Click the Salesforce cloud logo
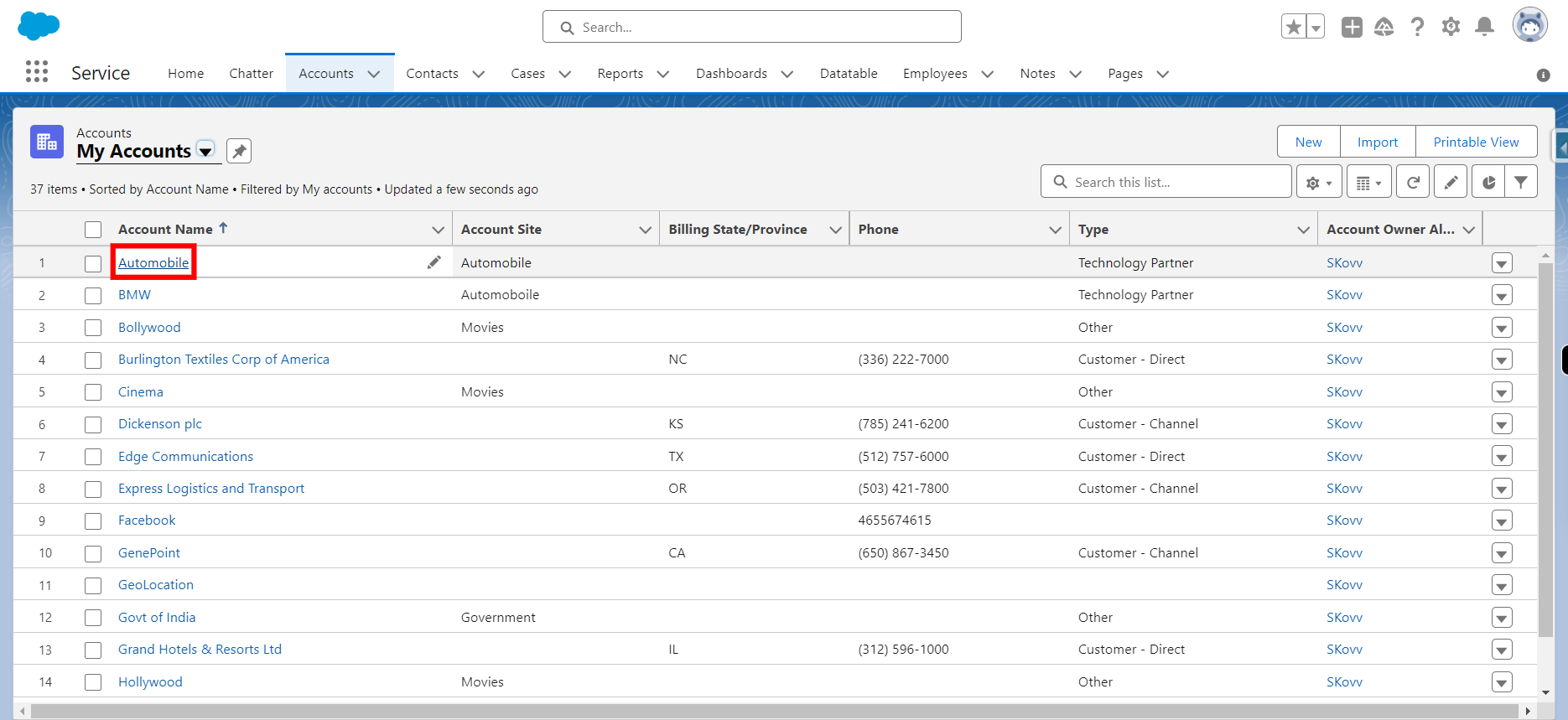 click(x=39, y=25)
